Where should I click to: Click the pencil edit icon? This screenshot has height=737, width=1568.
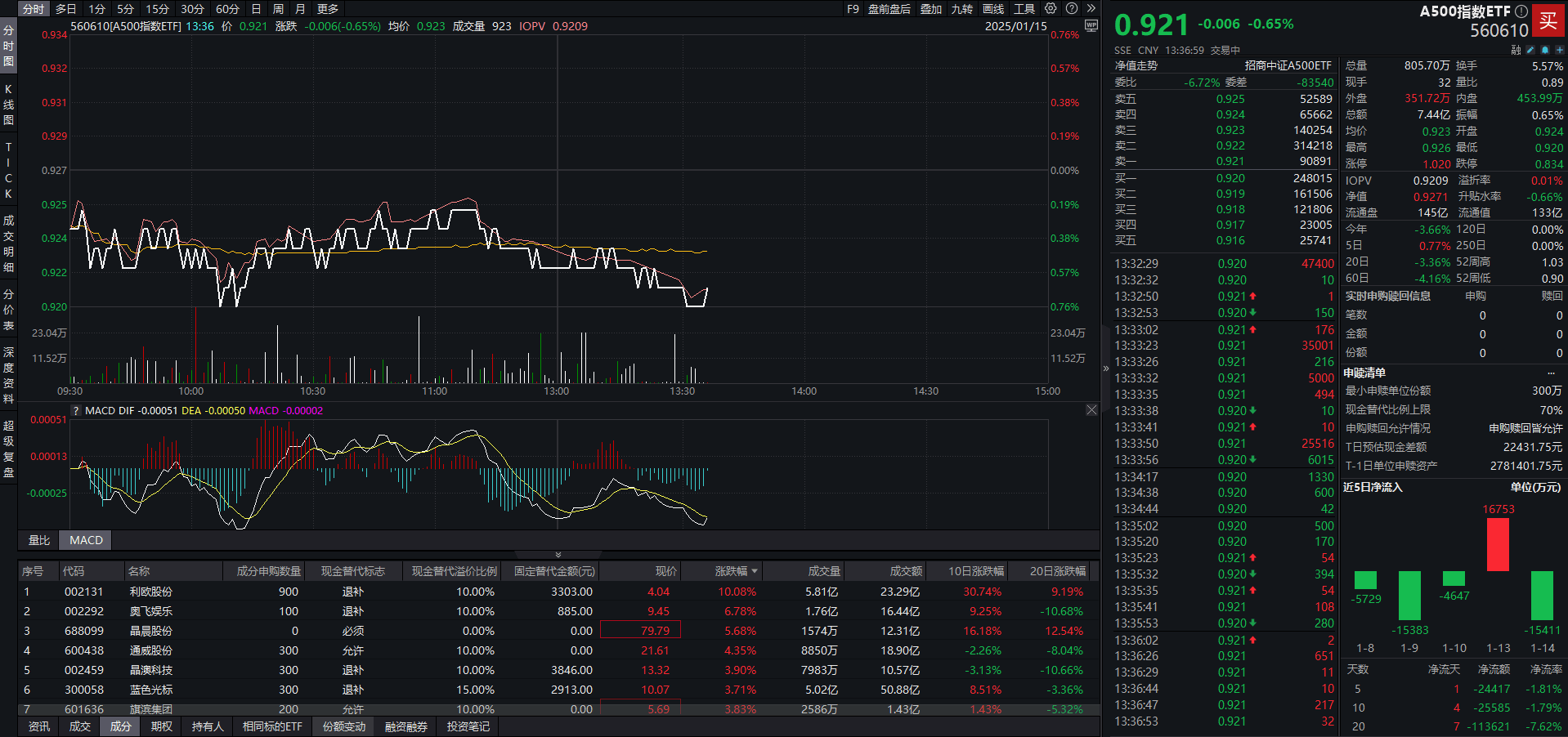click(x=1530, y=50)
